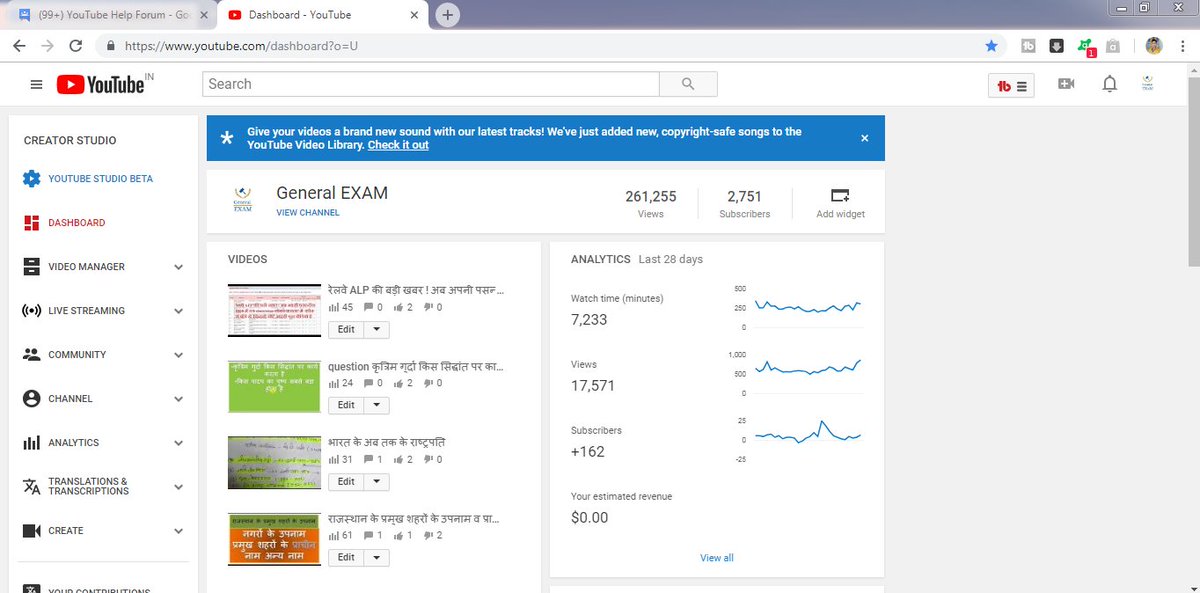Click the green कृत्रिम गुर्दा video thumbnail
Image resolution: width=1200 pixels, height=593 pixels.
click(274, 386)
